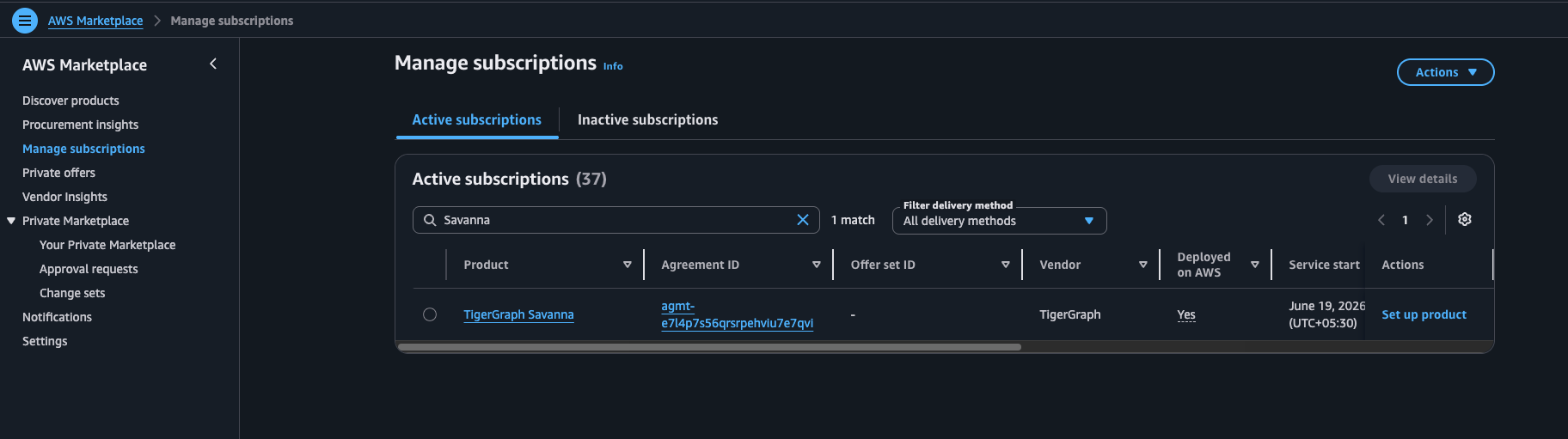The image size is (1568, 439).
Task: Open the Info link beside title
Action: pyautogui.click(x=613, y=66)
